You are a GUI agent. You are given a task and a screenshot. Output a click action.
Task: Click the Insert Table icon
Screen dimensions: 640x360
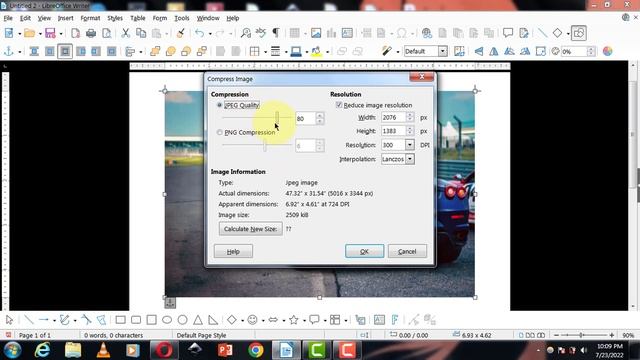(294, 33)
